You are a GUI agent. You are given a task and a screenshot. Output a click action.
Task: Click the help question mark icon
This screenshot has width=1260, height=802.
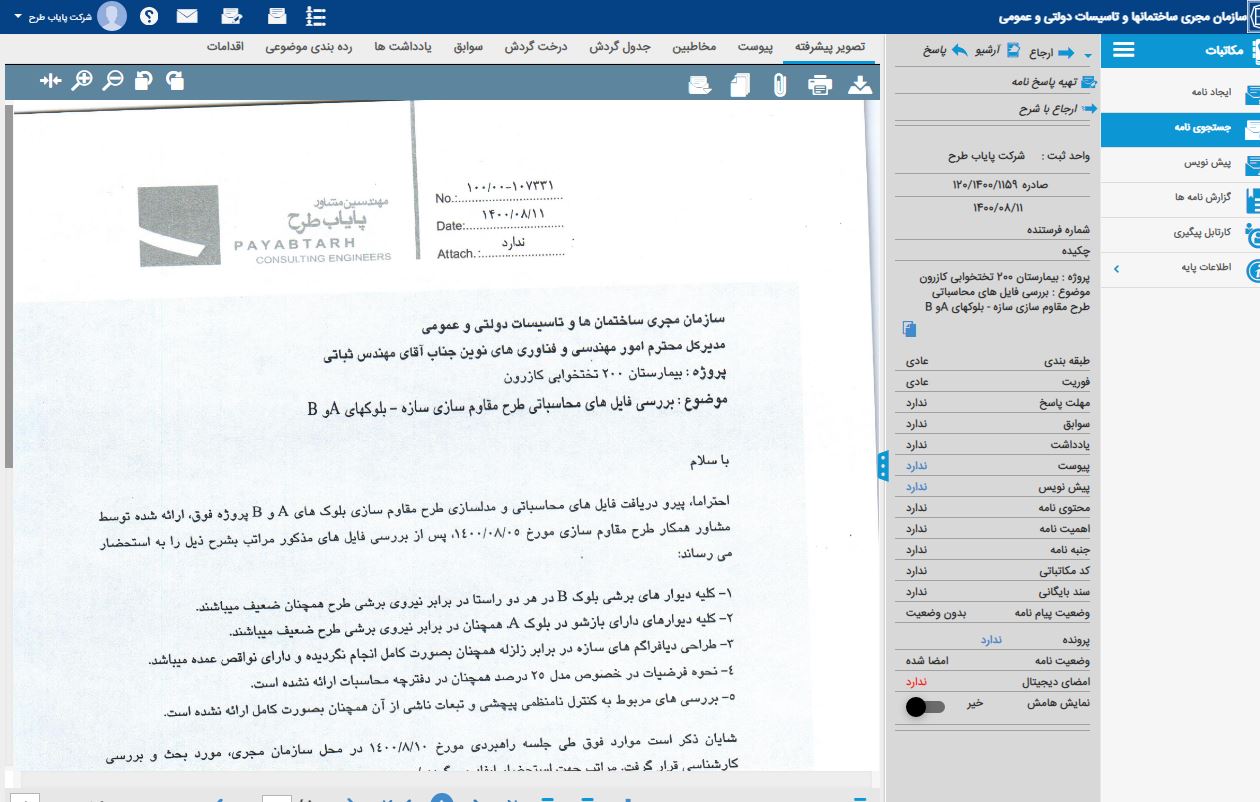149,16
